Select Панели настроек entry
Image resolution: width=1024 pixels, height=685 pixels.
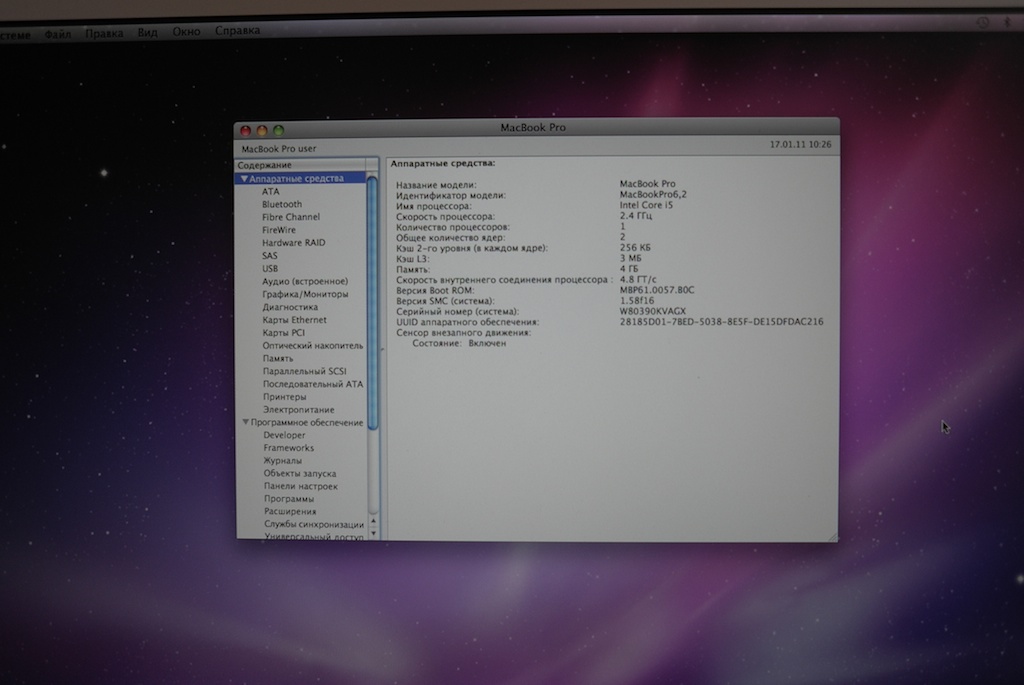300,486
